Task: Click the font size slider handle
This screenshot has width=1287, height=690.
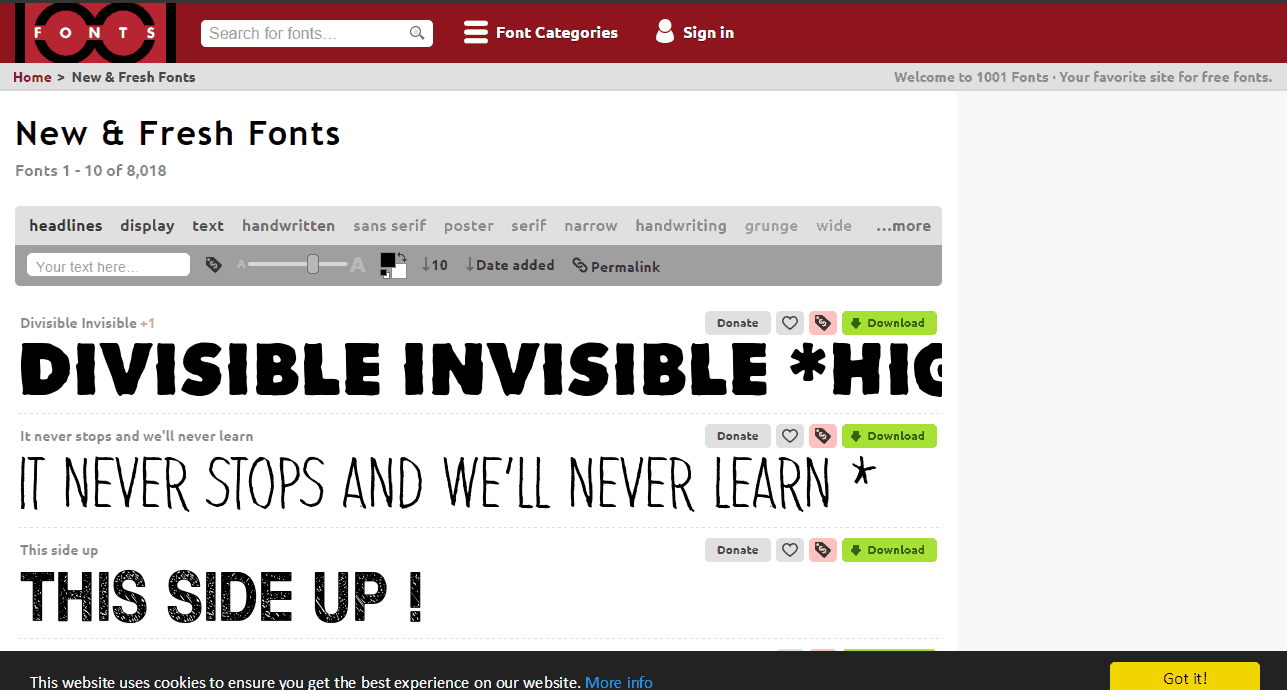Action: [x=313, y=264]
